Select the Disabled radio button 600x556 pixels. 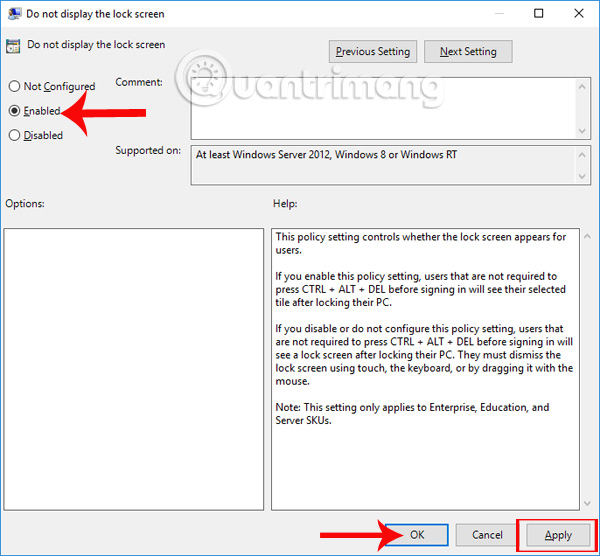coord(14,135)
